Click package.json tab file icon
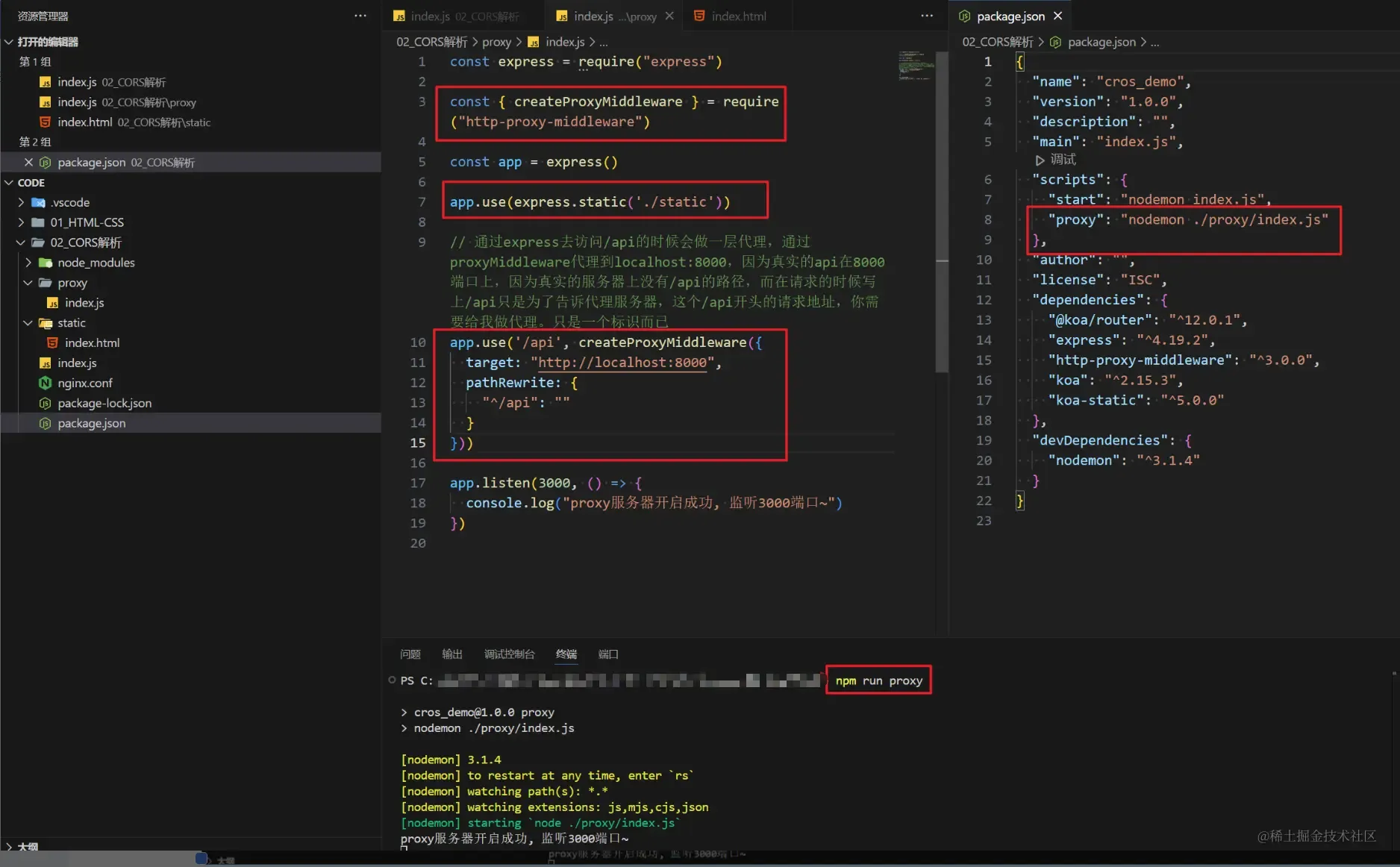Screen dimensions: 1400x867 (964, 16)
